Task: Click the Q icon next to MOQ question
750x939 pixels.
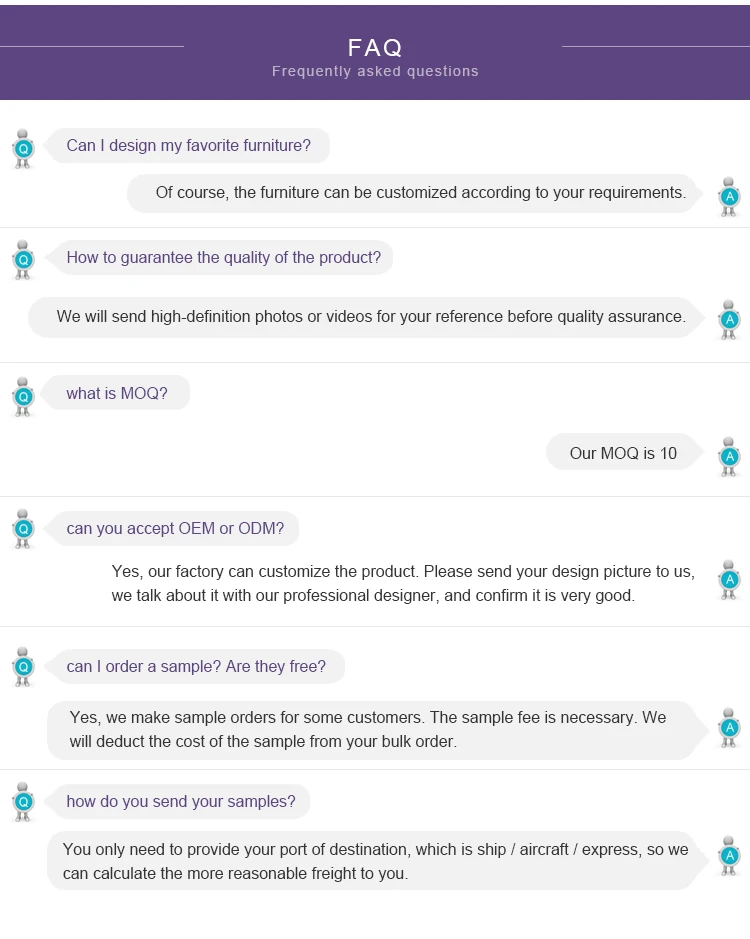Action: coord(24,396)
